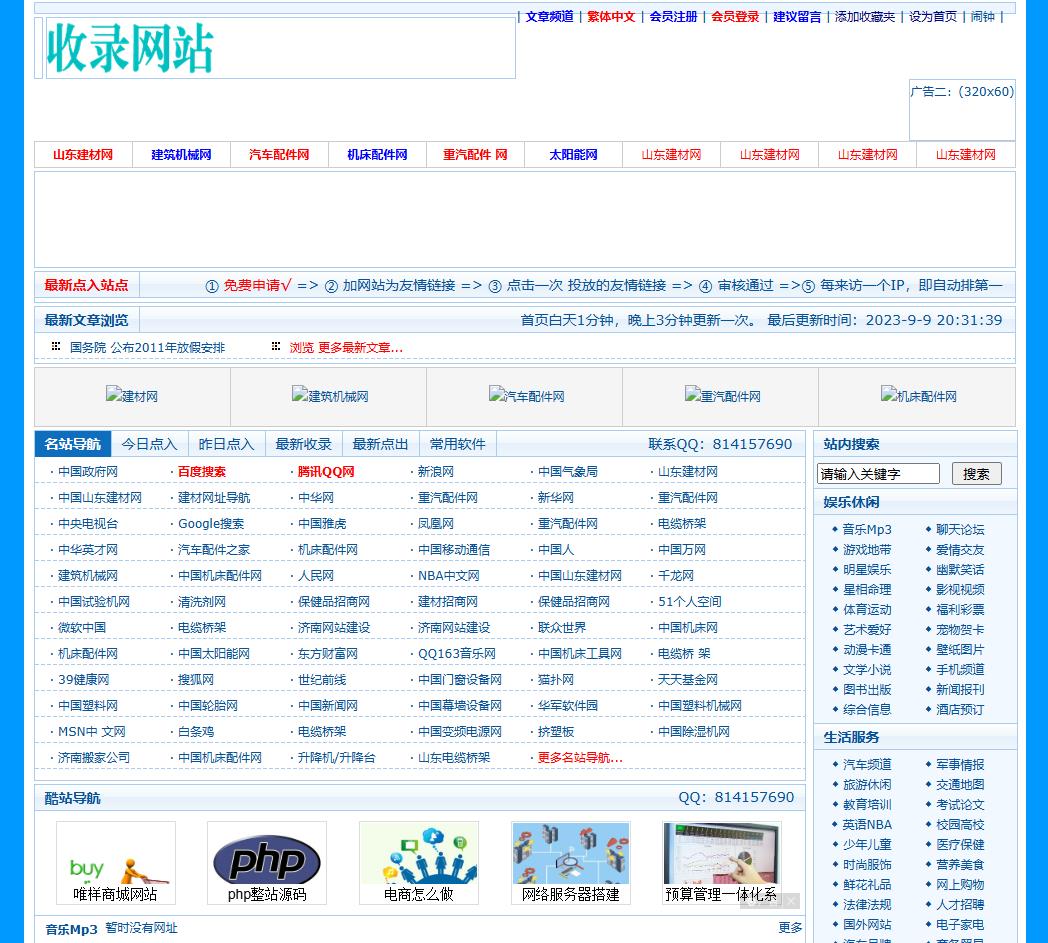Viewport: 1048px width, 943px height.
Task: Open the 会员登录 link
Action: [735, 17]
